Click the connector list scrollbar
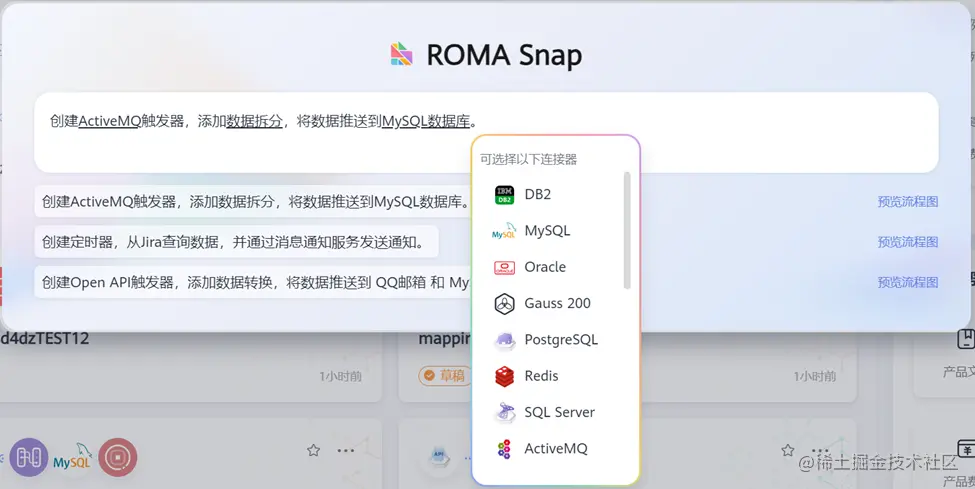Viewport: 975px width, 489px height. pyautogui.click(x=627, y=231)
